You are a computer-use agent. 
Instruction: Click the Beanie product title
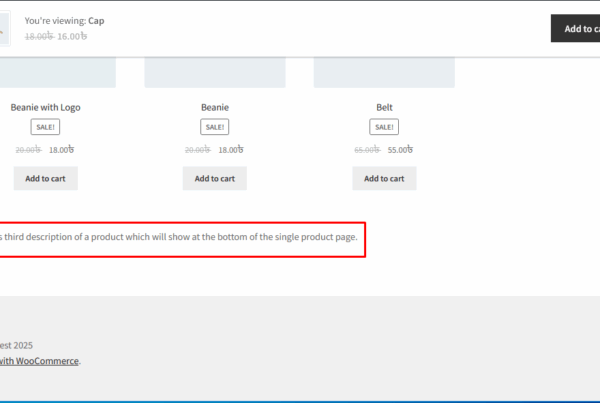214,107
